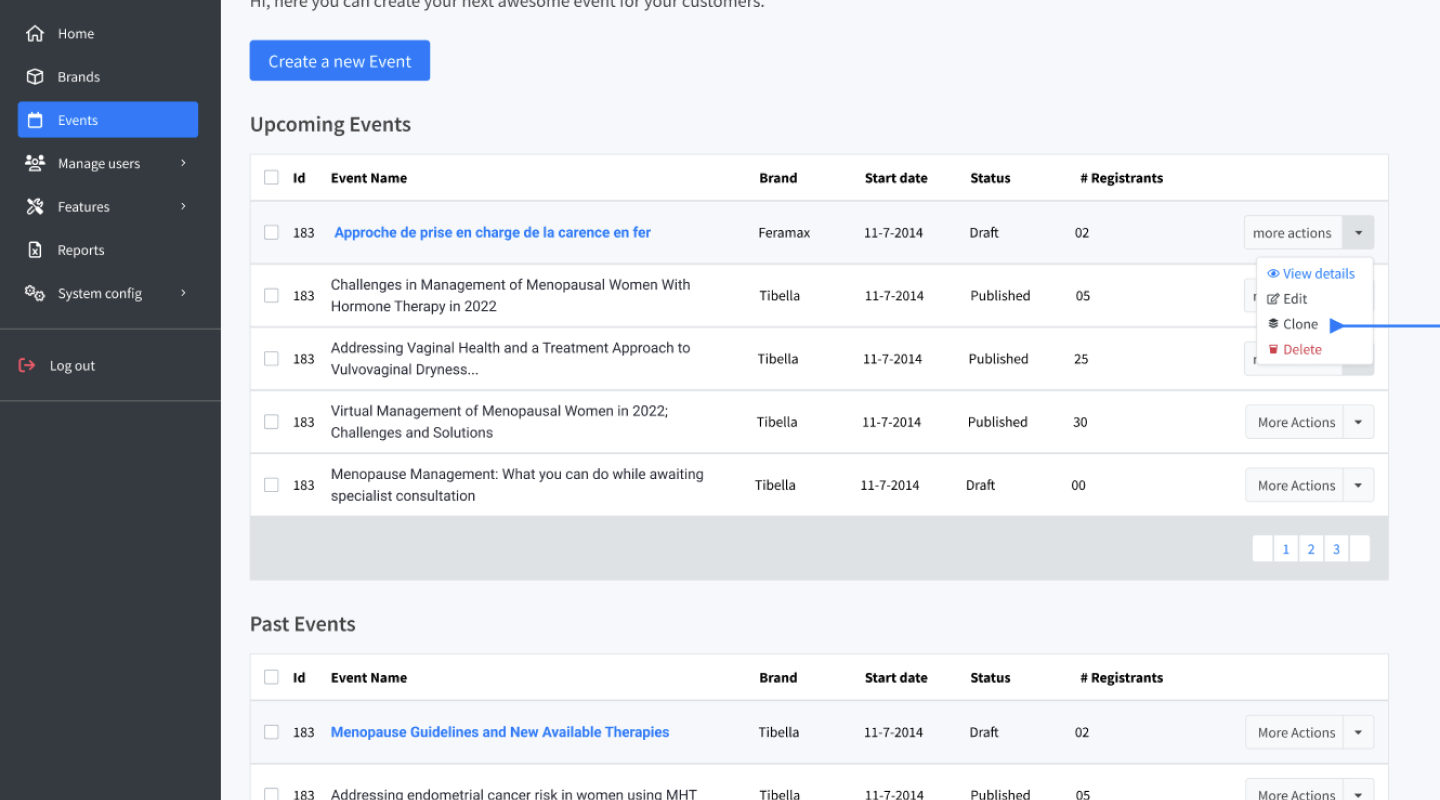Click More Actions for Menopause Guidelines row
The width and height of the screenshot is (1440, 800).
pyautogui.click(x=1294, y=732)
